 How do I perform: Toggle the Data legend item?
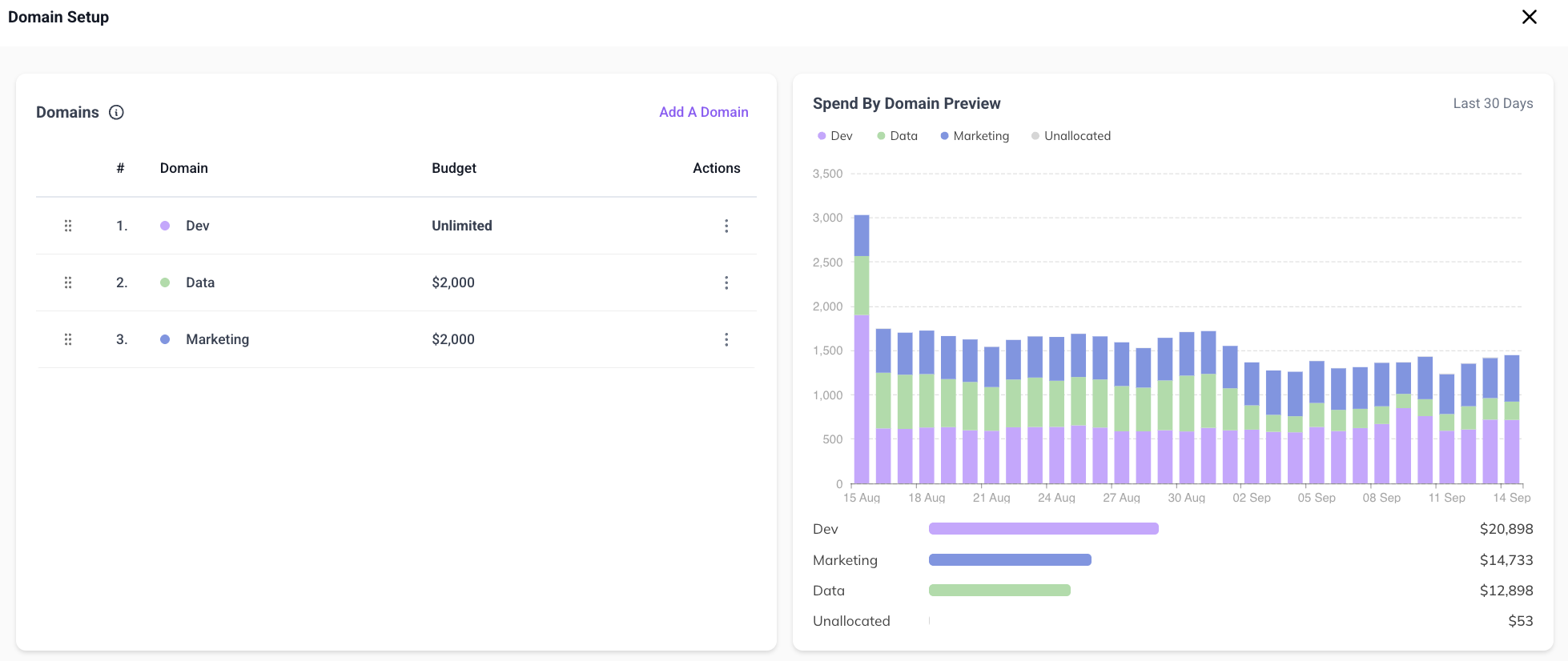tap(897, 136)
